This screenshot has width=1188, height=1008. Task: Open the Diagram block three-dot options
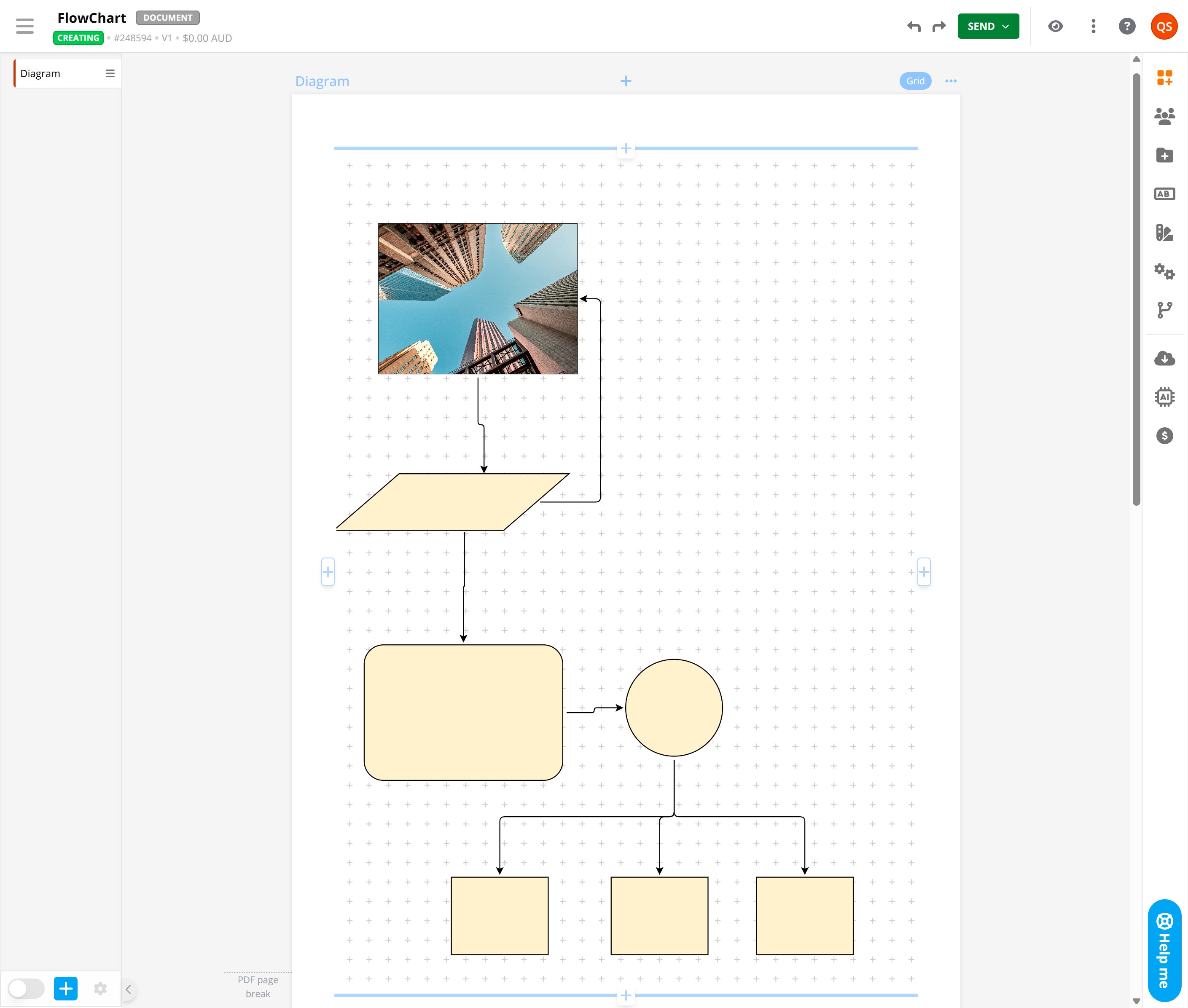[x=951, y=81]
